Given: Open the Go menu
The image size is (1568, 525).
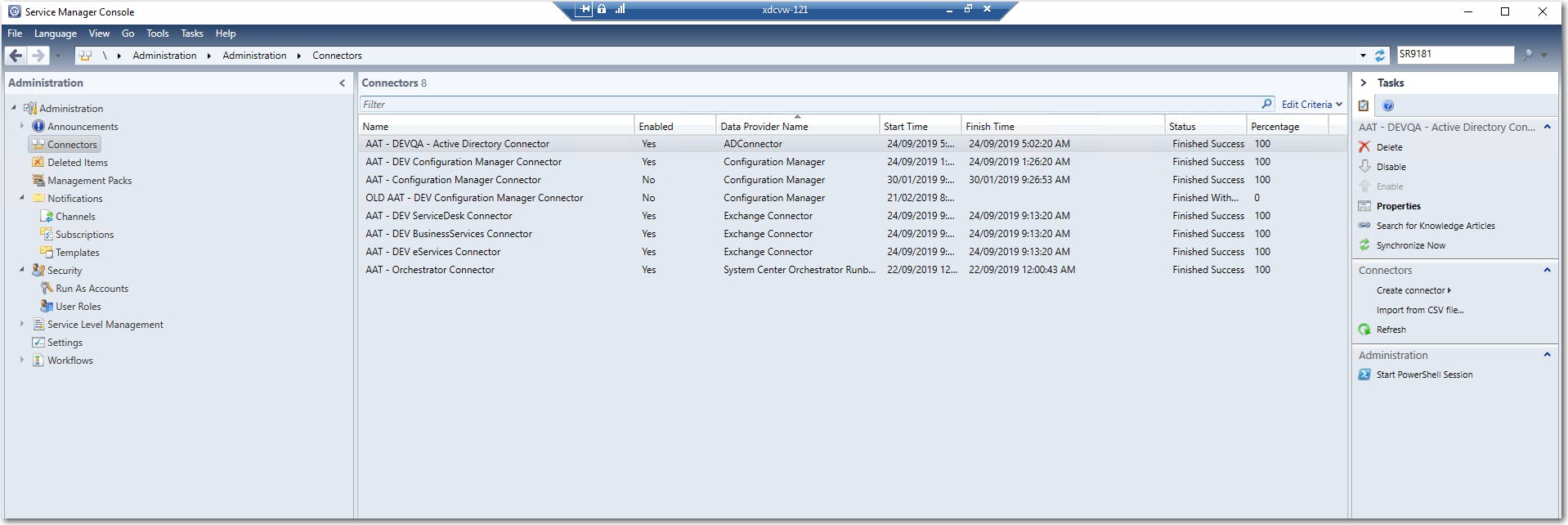Looking at the screenshot, I should (x=128, y=34).
